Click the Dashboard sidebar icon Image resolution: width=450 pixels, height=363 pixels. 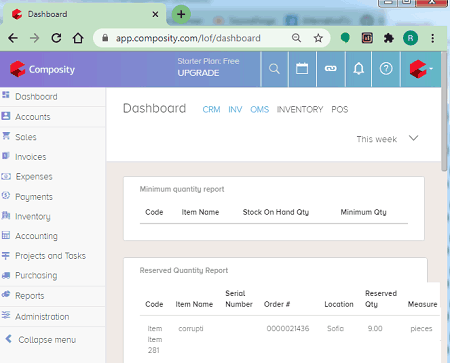(x=6, y=95)
